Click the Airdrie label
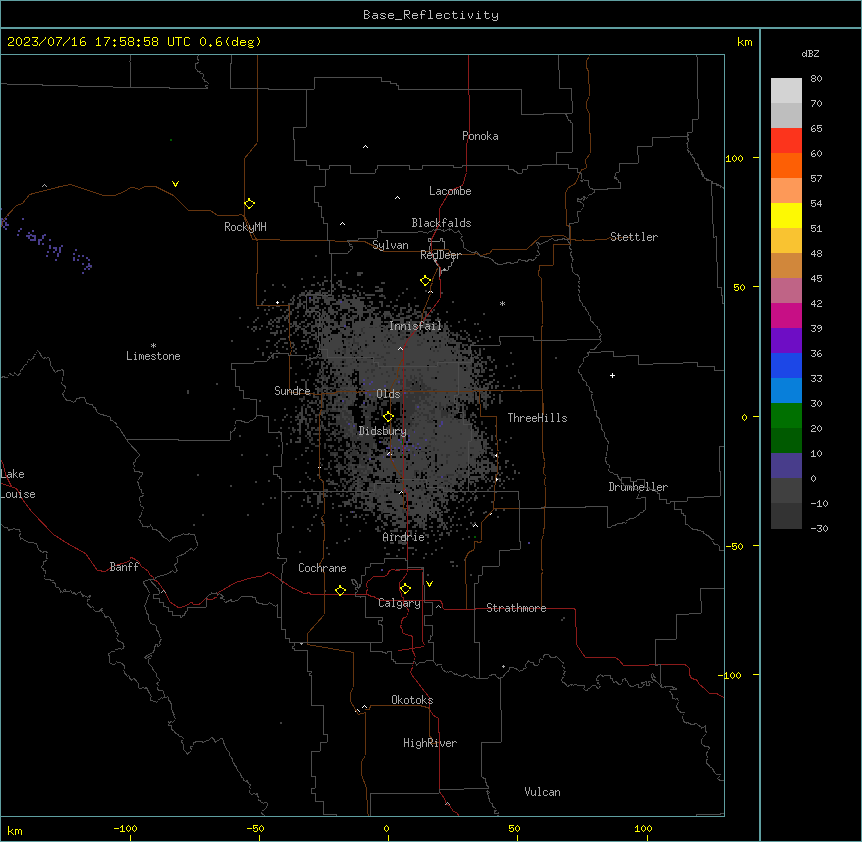Image resolution: width=862 pixels, height=842 pixels. click(x=404, y=537)
